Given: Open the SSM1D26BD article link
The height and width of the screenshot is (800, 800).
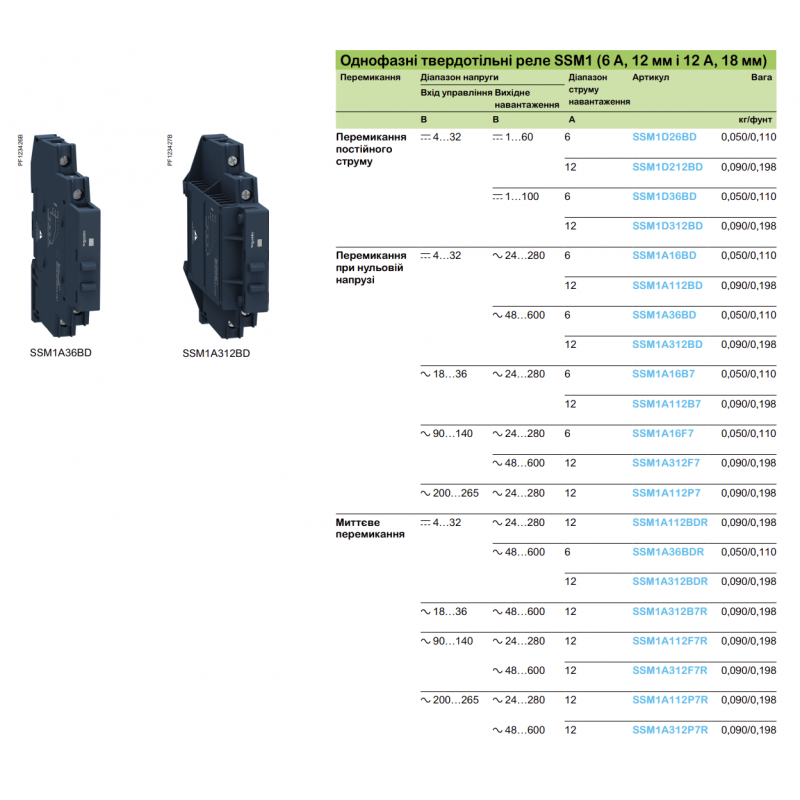Looking at the screenshot, I should 663,139.
